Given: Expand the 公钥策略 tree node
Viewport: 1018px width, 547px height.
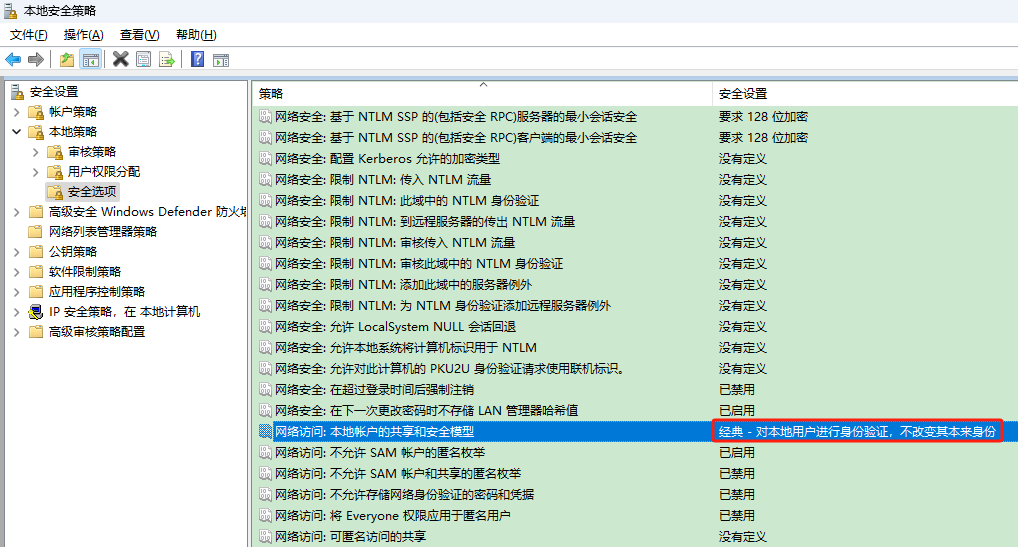Looking at the screenshot, I should 17,252.
